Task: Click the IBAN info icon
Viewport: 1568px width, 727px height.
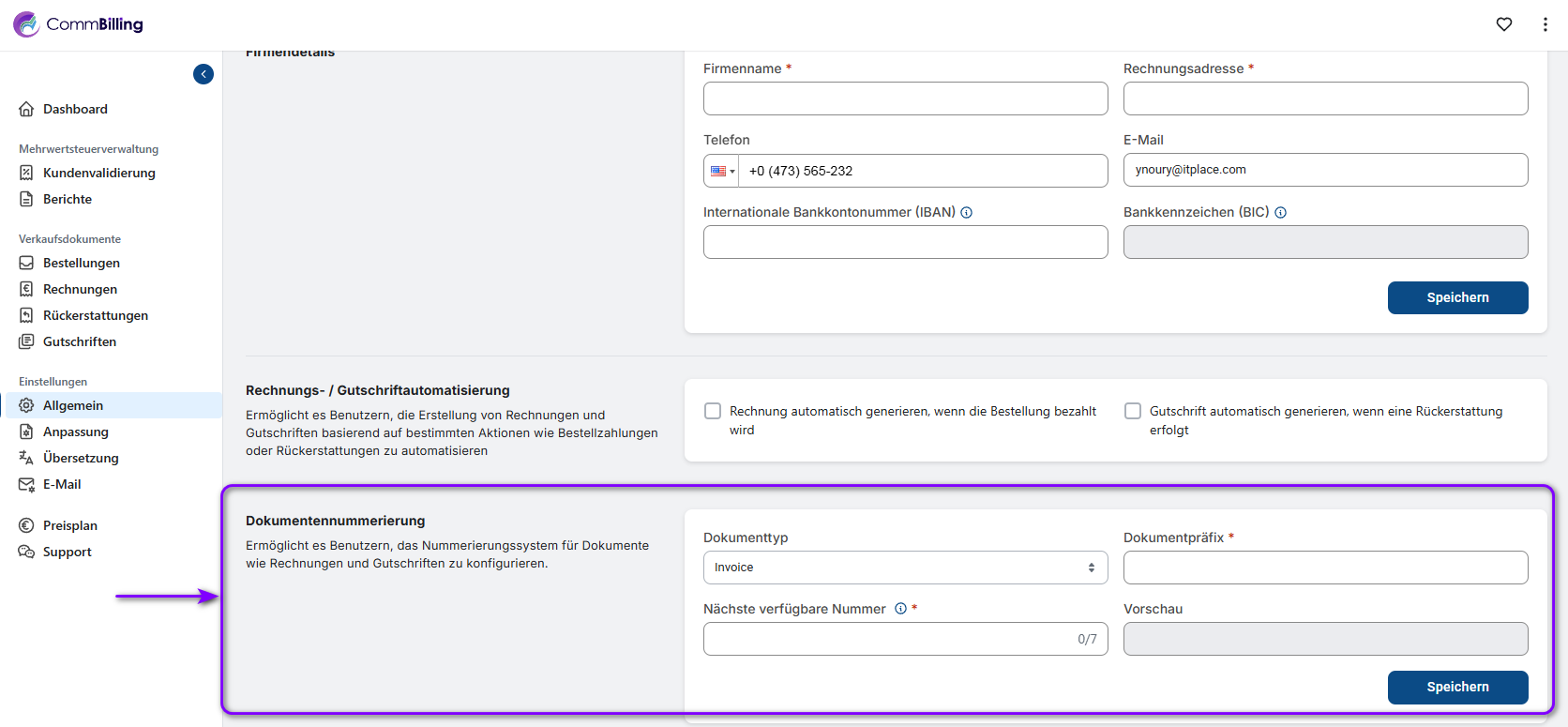Action: pos(967,213)
